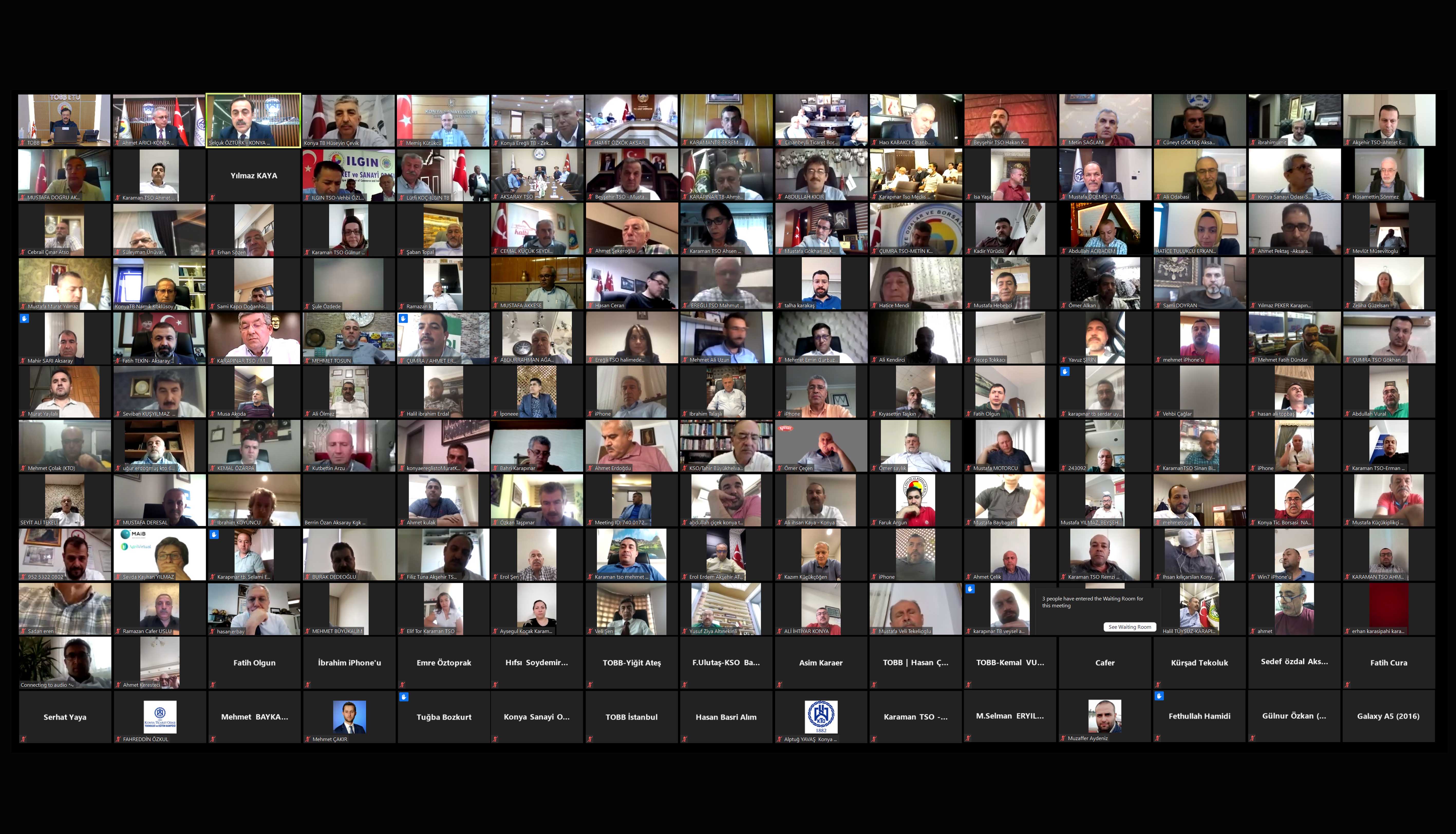
Task: Click the KTO logo picture on Alptuğ YAVAŞ tile
Action: click(821, 717)
